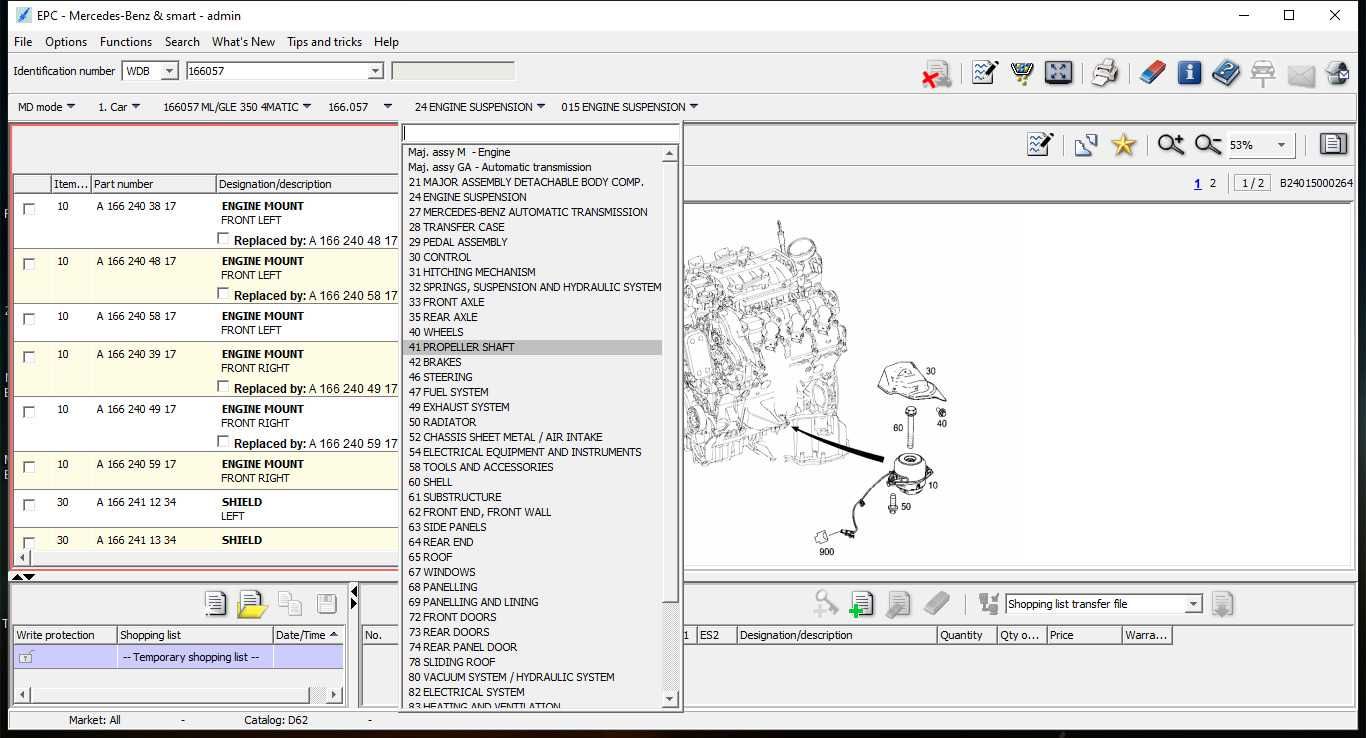1366x738 pixels.
Task: Open the WDB identification prefix dropdown
Action: point(169,71)
